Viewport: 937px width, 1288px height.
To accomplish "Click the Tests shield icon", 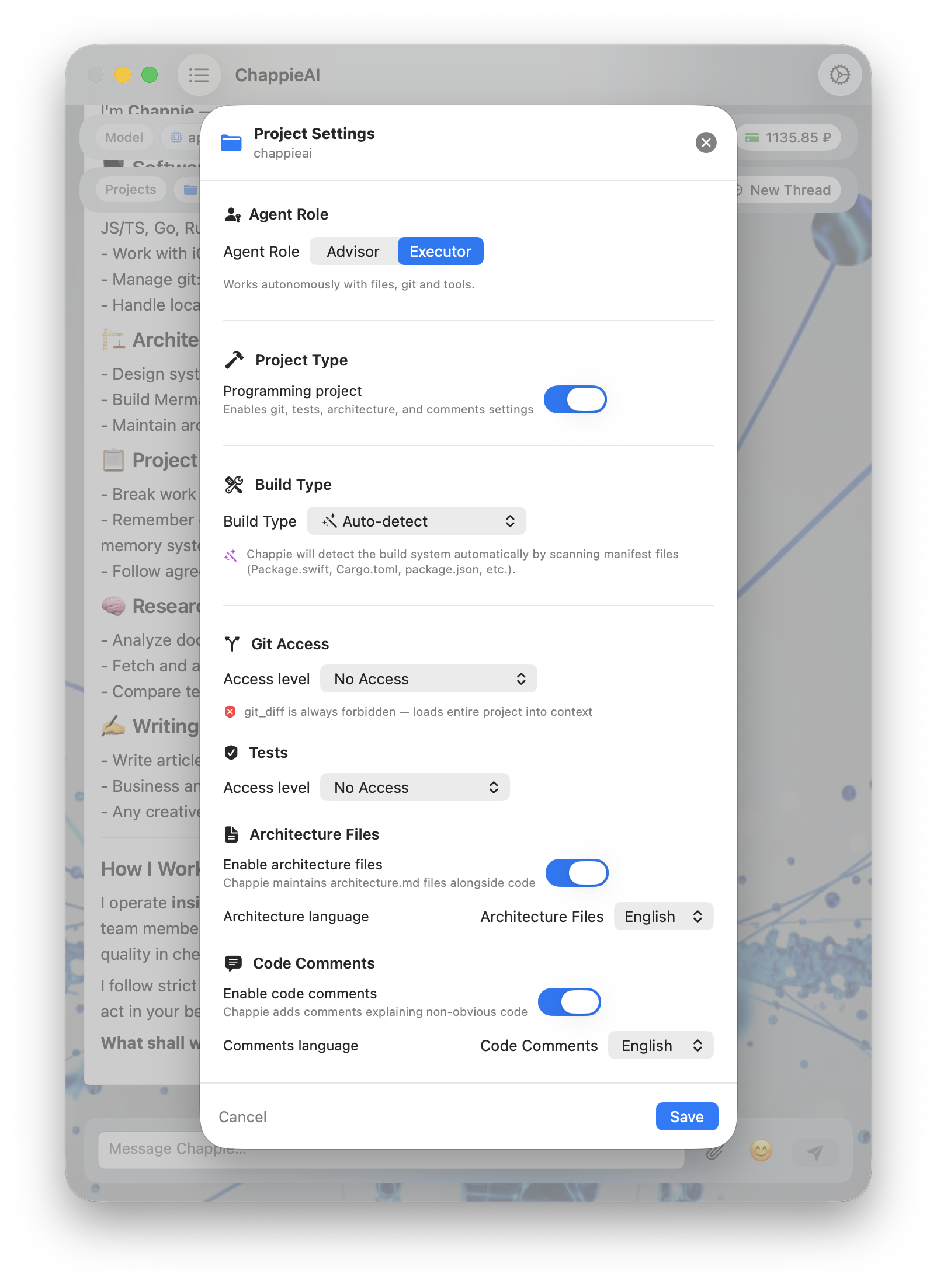I will point(231,753).
